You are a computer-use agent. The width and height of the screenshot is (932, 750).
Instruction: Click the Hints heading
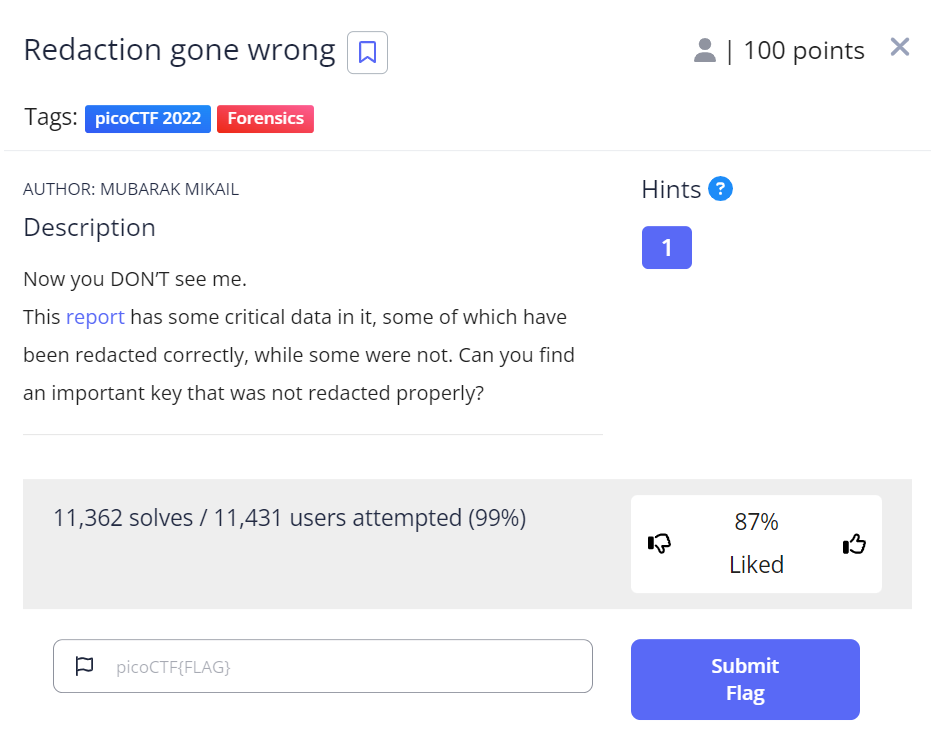(x=671, y=189)
